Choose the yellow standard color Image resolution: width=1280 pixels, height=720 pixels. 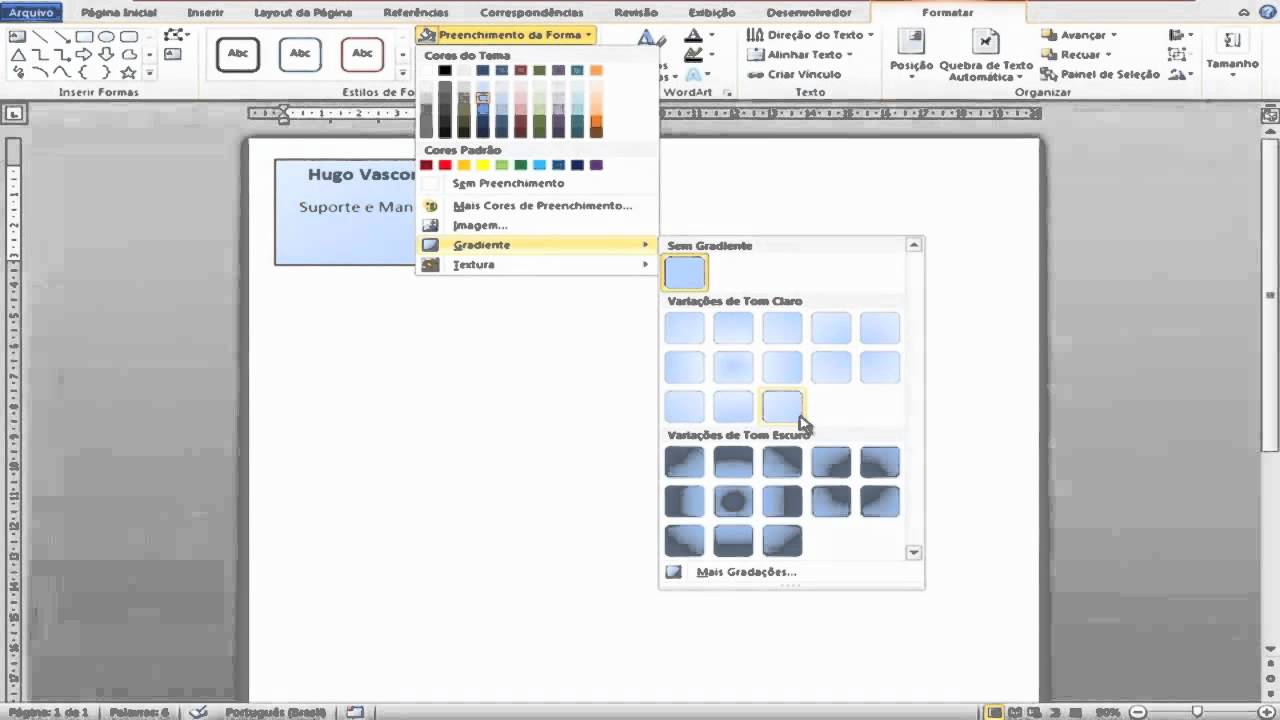click(x=483, y=165)
